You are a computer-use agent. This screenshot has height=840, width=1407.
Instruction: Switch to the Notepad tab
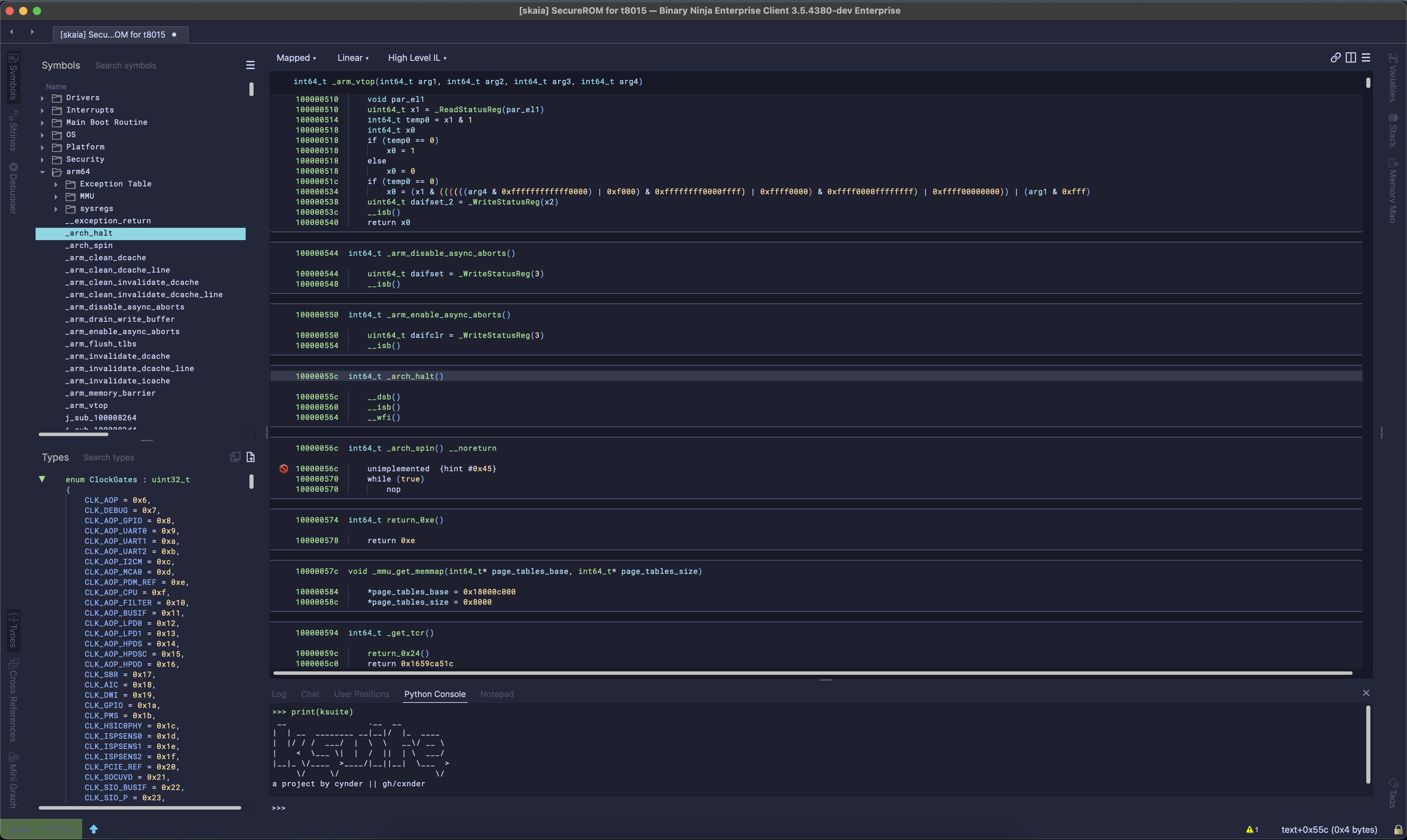pos(496,694)
